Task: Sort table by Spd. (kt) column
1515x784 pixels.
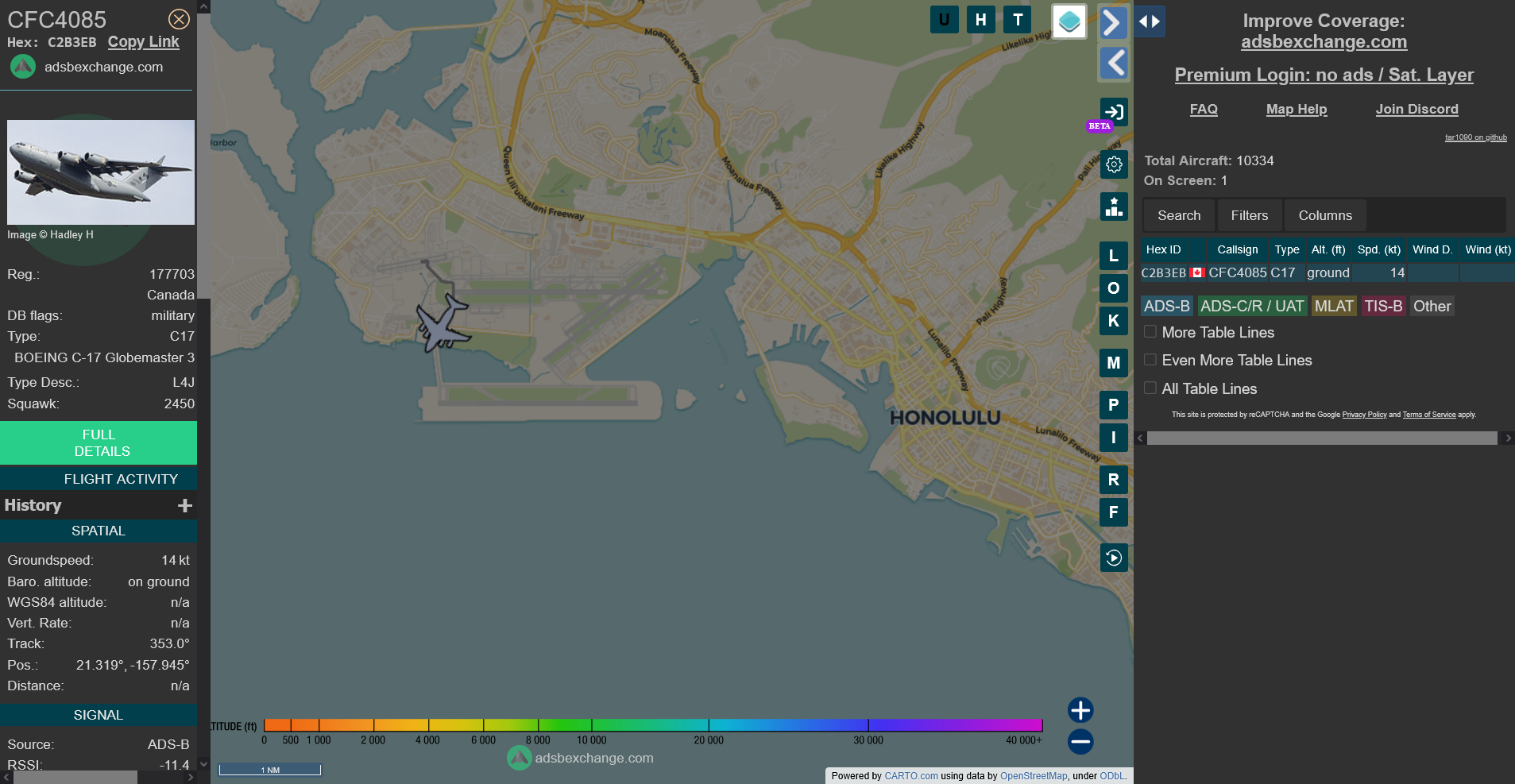Action: pyautogui.click(x=1379, y=249)
